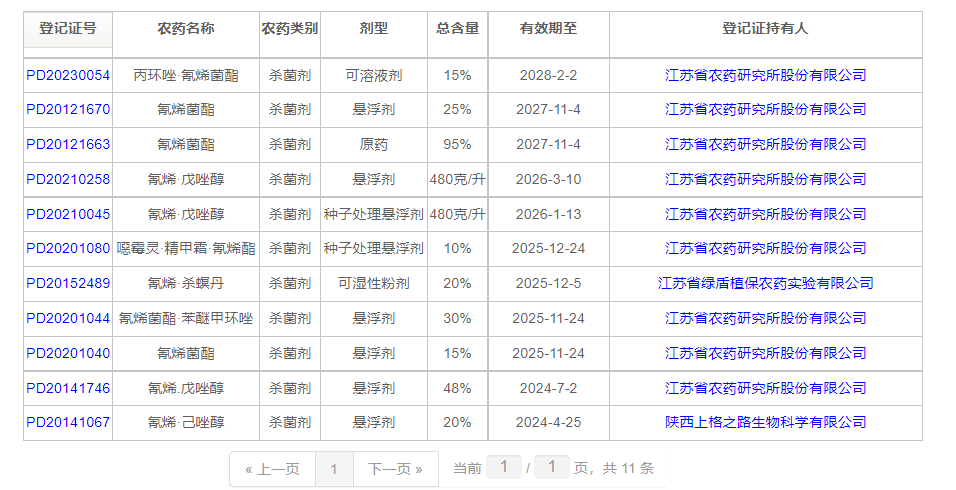
Task: Select total record count 共 11 条
Action: coord(629,469)
